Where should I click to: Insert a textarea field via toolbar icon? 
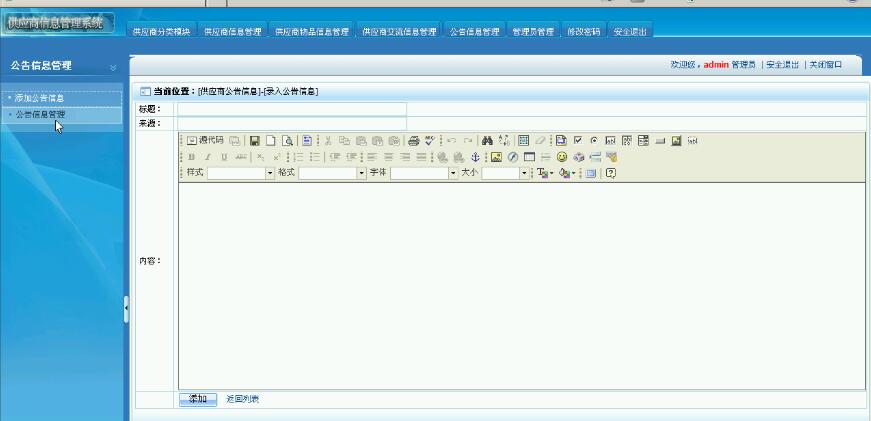(627, 141)
